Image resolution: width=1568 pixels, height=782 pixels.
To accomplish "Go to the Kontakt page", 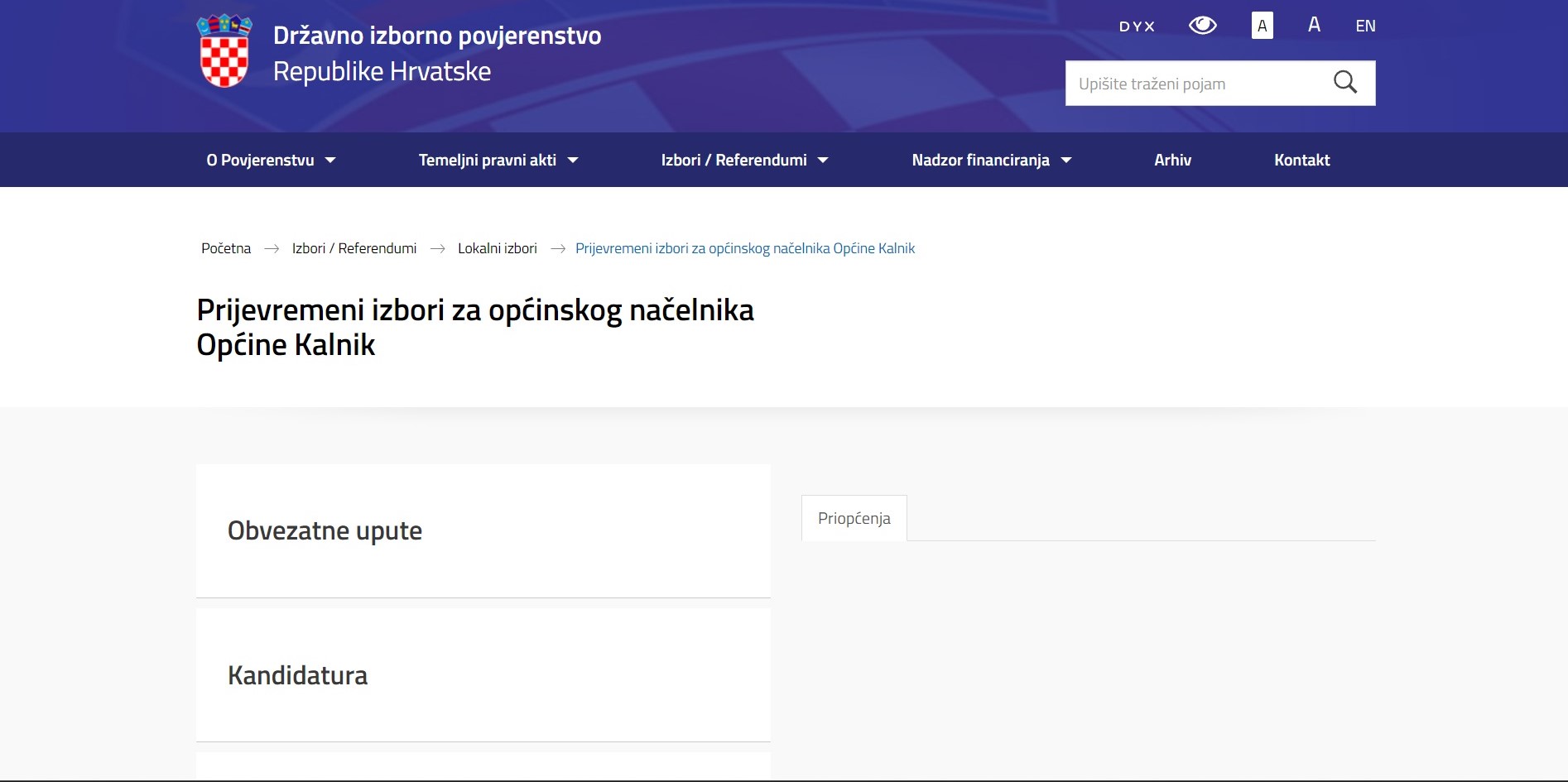I will (x=1301, y=161).
